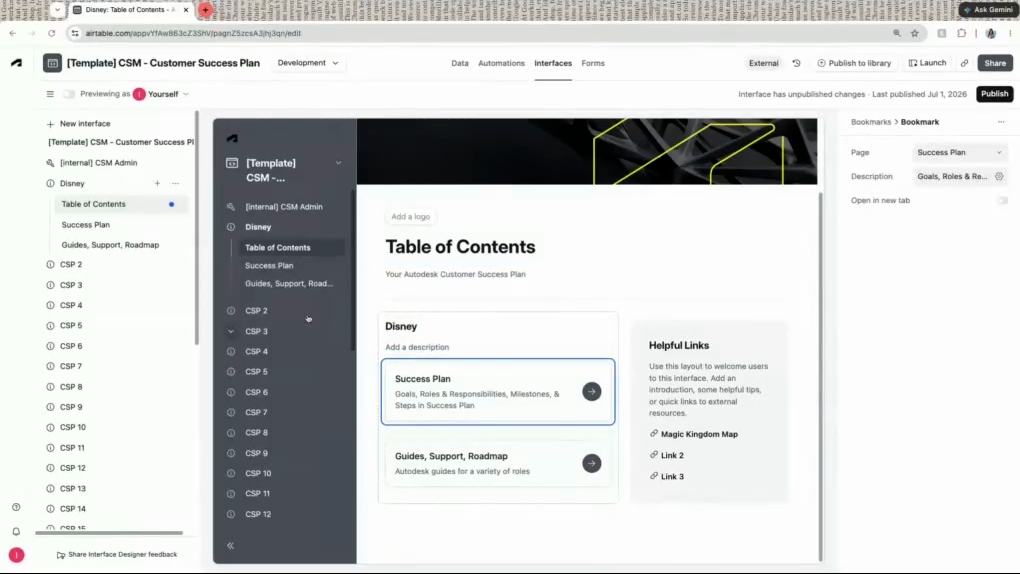This screenshot has height=574, width=1020.
Task: Open the left hamburger menu icon
Action: pyautogui.click(x=50, y=94)
